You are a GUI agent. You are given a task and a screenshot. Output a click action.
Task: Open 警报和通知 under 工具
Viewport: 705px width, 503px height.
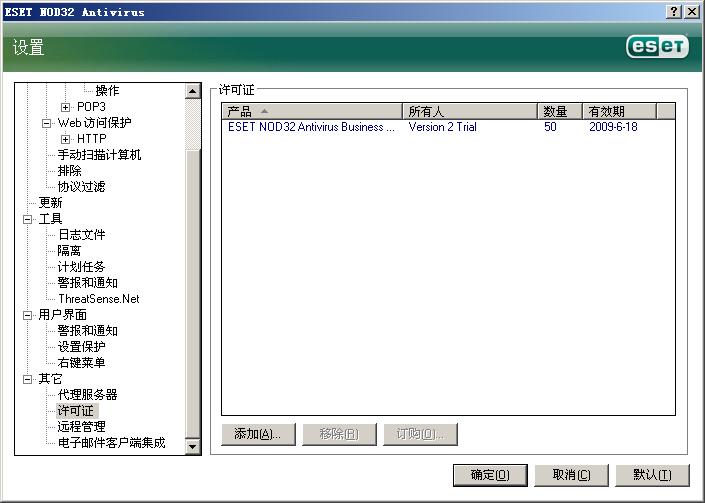click(87, 283)
